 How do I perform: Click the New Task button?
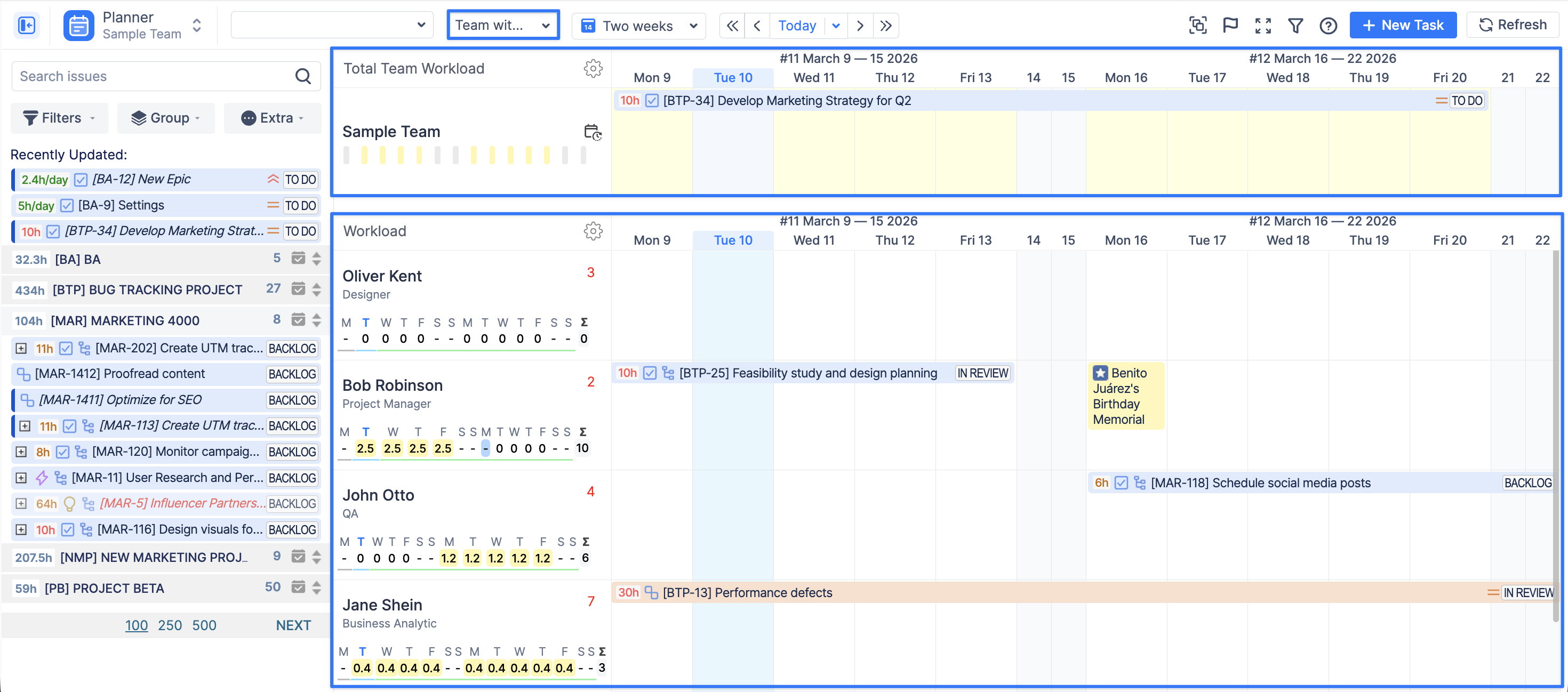point(1403,26)
